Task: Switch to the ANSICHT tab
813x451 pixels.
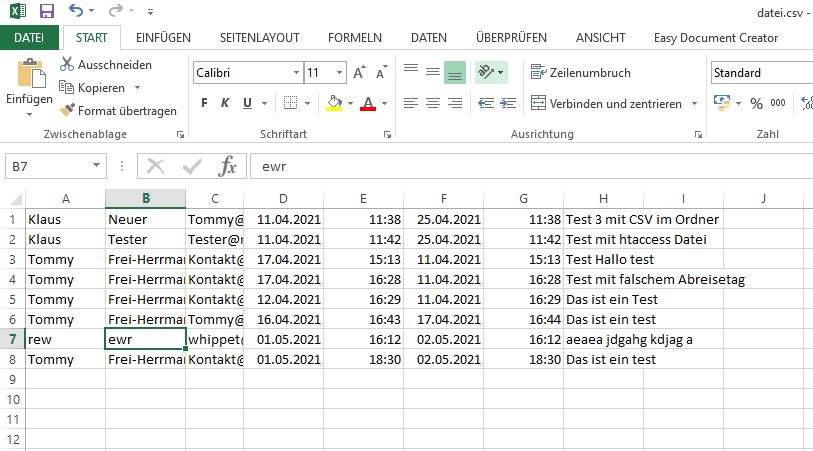Action: [600, 38]
